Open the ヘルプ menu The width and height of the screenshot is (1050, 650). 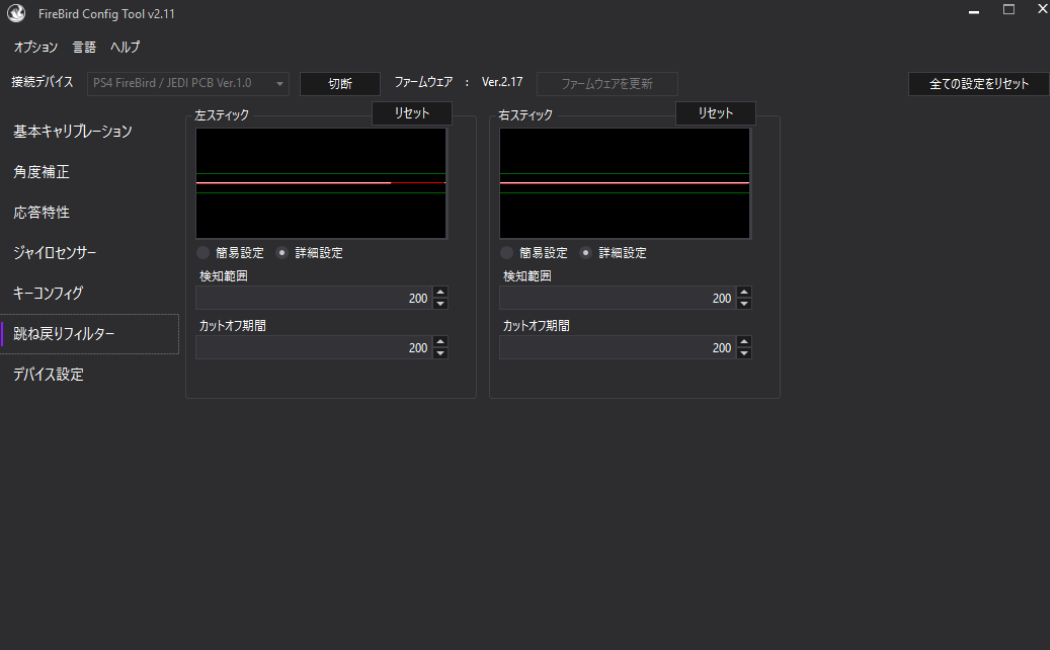[125, 47]
